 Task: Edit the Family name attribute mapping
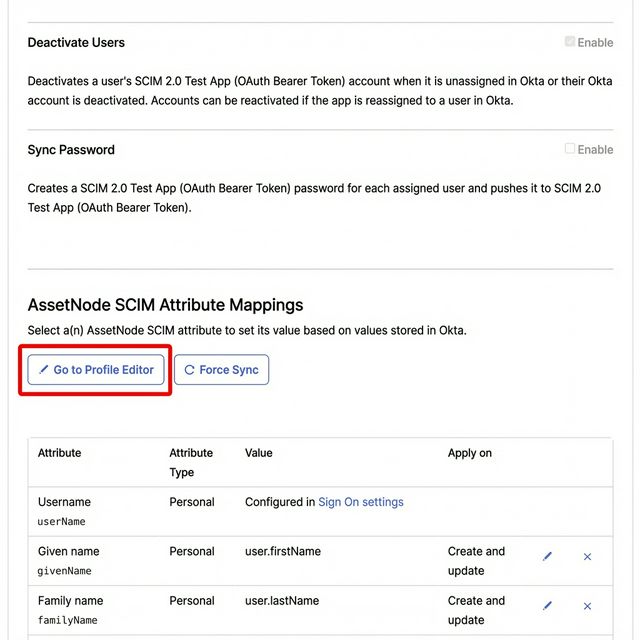[547, 606]
